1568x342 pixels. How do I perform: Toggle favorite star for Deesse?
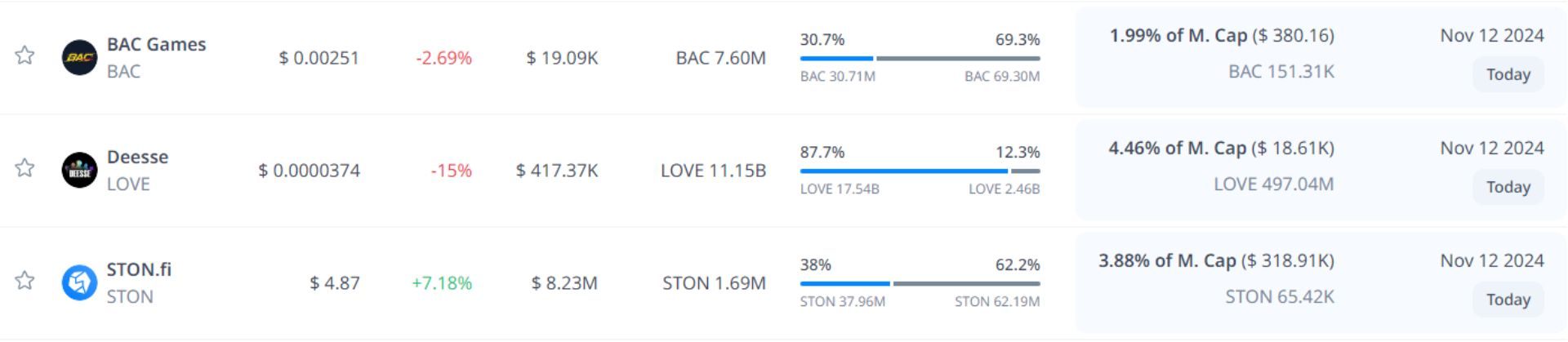24,168
